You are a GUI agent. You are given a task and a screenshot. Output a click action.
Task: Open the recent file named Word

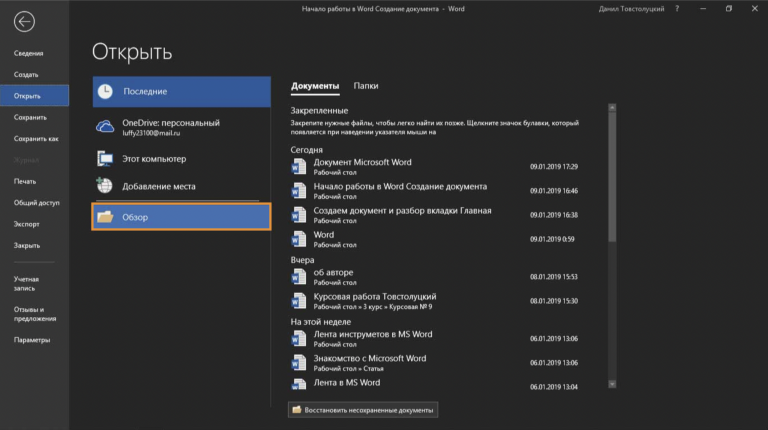(x=436, y=239)
